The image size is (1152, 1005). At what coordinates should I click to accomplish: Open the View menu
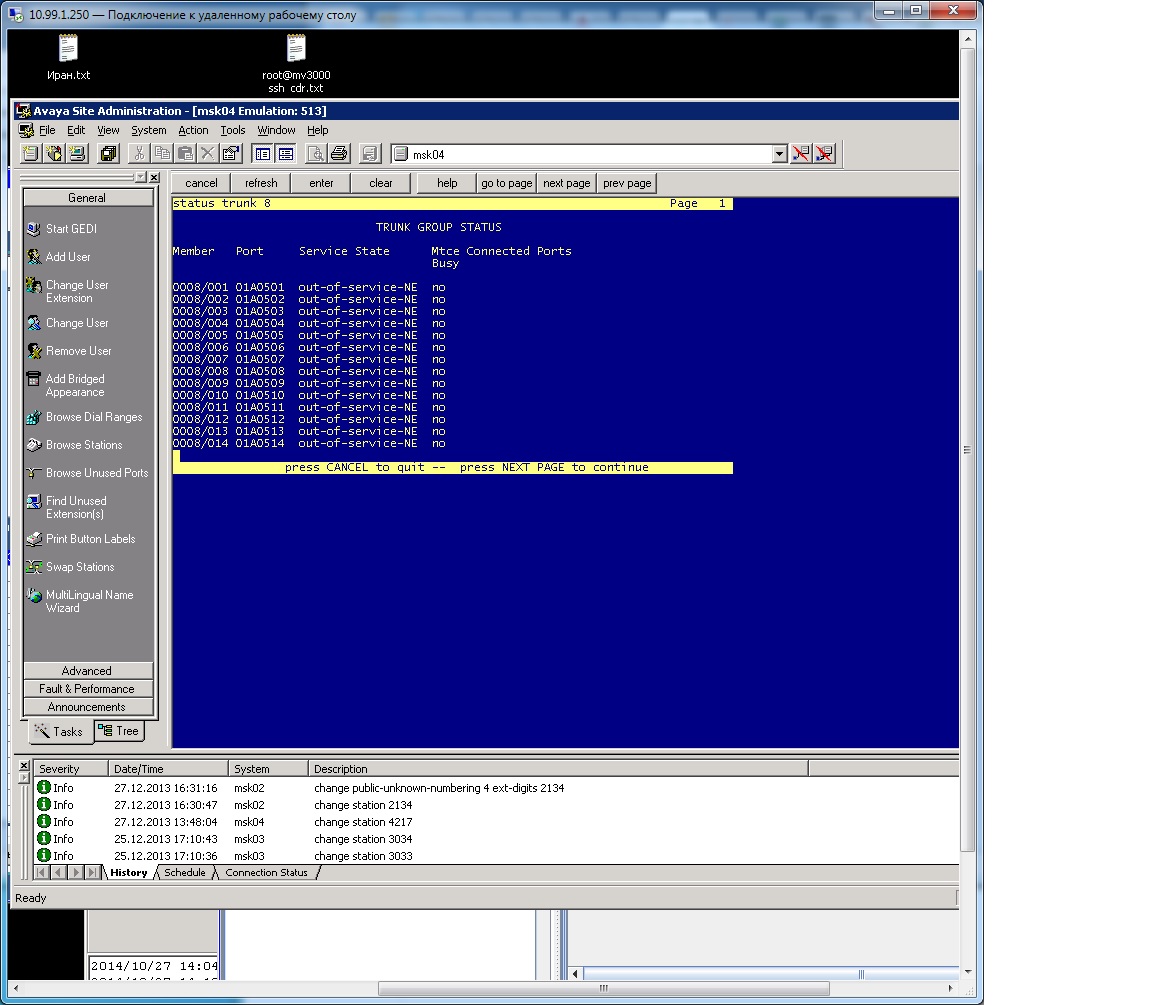[108, 130]
